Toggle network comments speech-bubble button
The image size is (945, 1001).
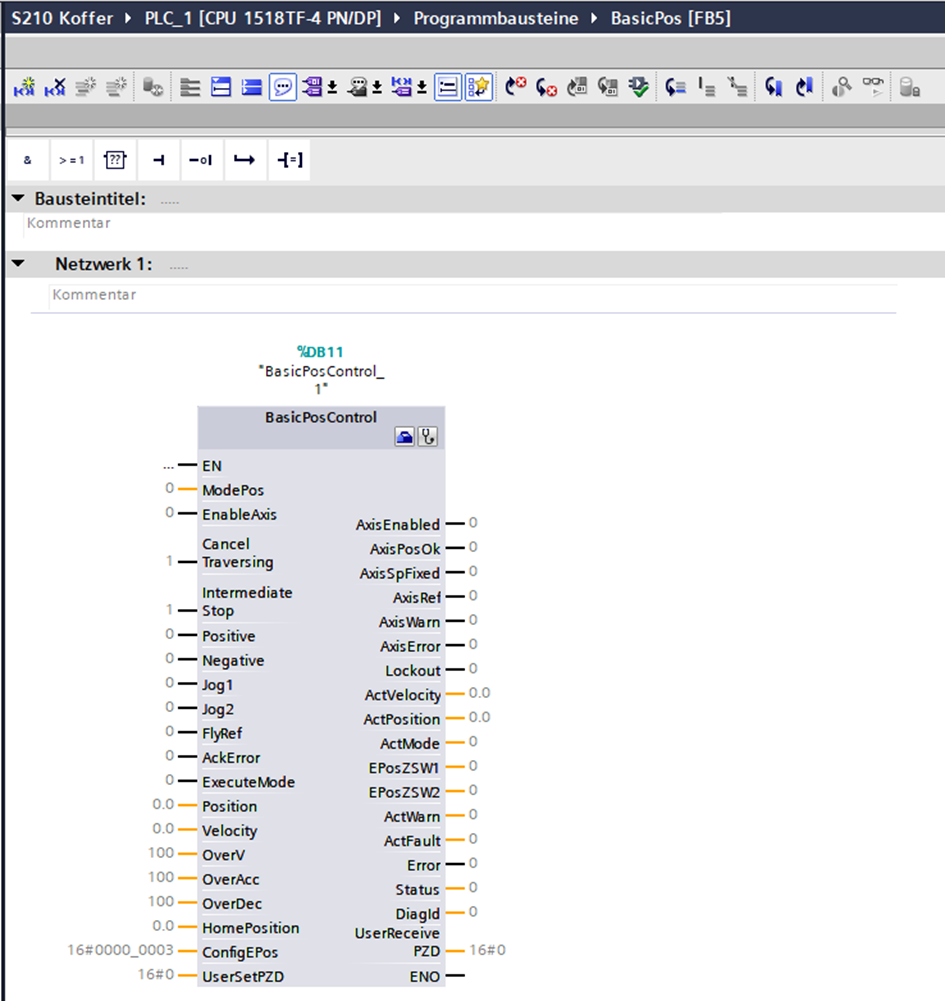coord(283,88)
